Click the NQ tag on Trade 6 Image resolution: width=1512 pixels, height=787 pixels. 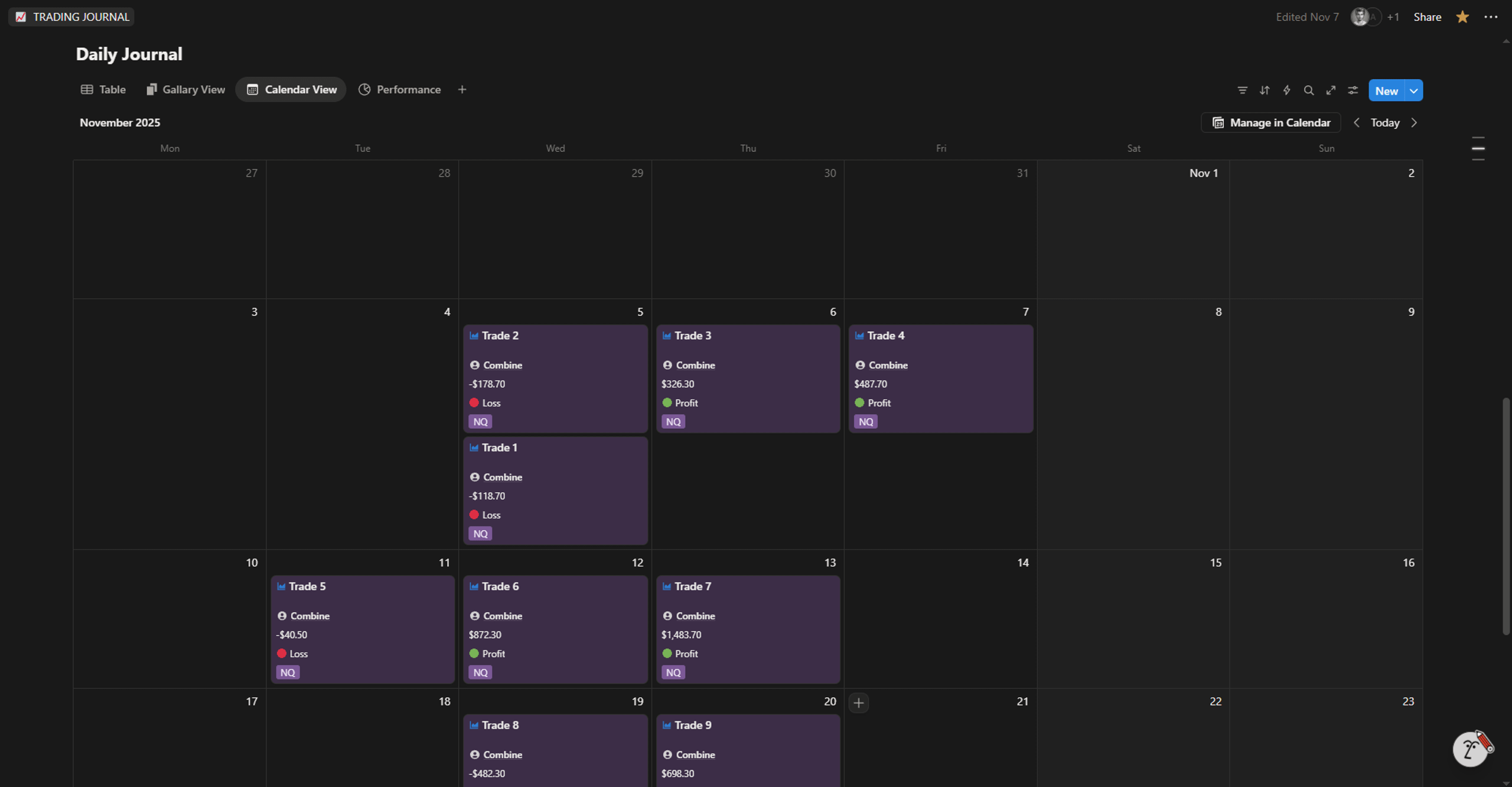click(480, 672)
